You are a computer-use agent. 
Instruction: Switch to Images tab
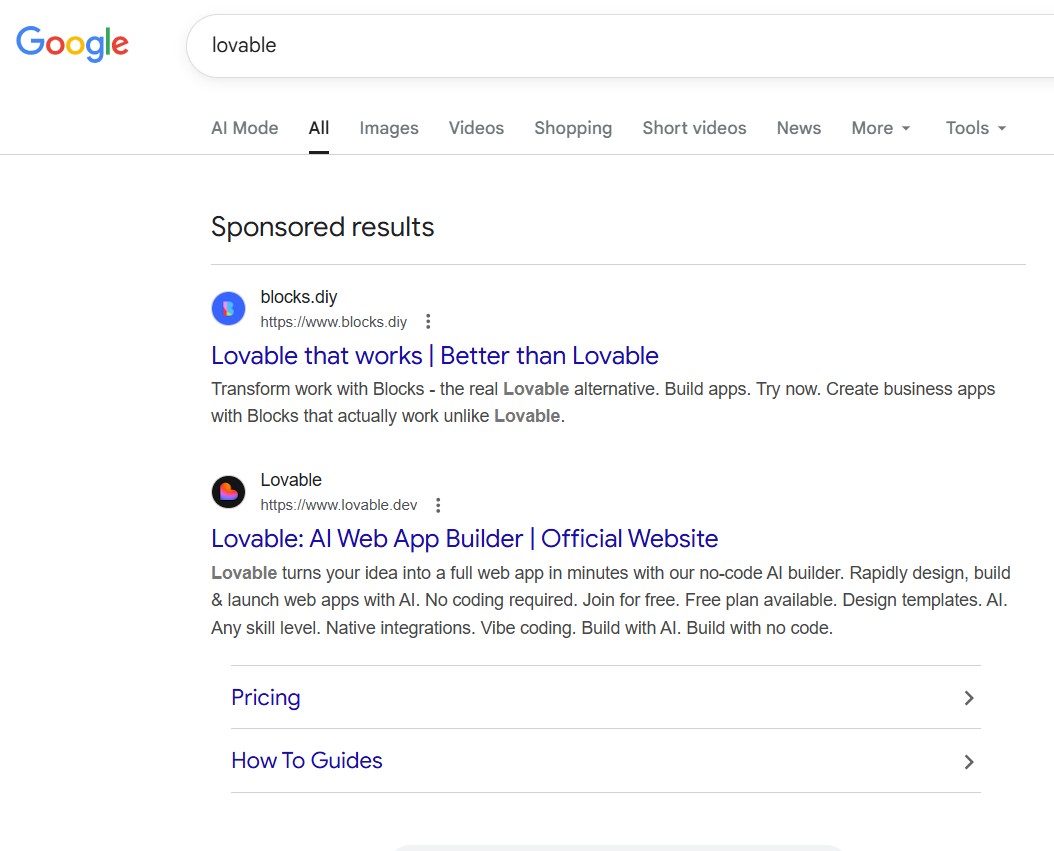389,128
